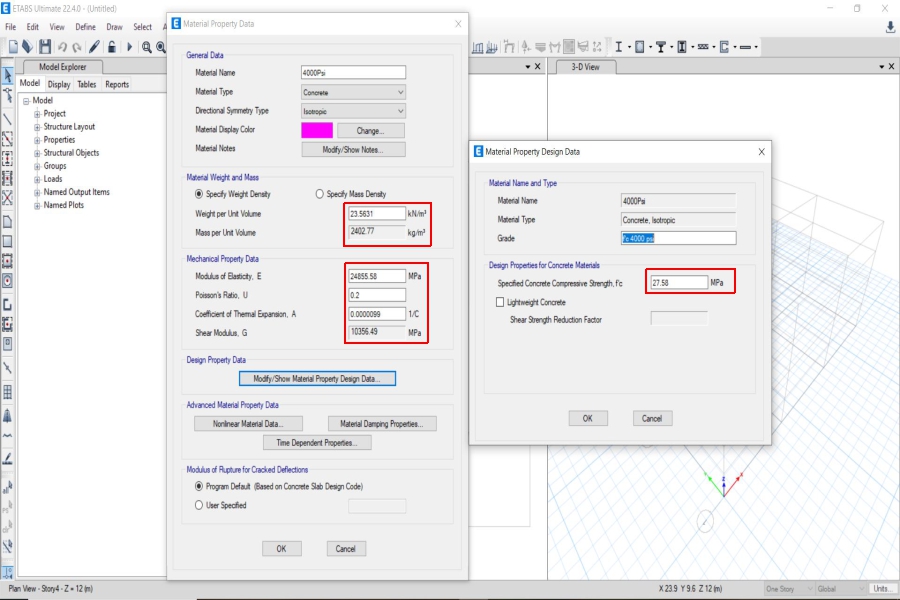Click Cancel in Material Property Design Data dialog
The image size is (900, 600).
[652, 419]
